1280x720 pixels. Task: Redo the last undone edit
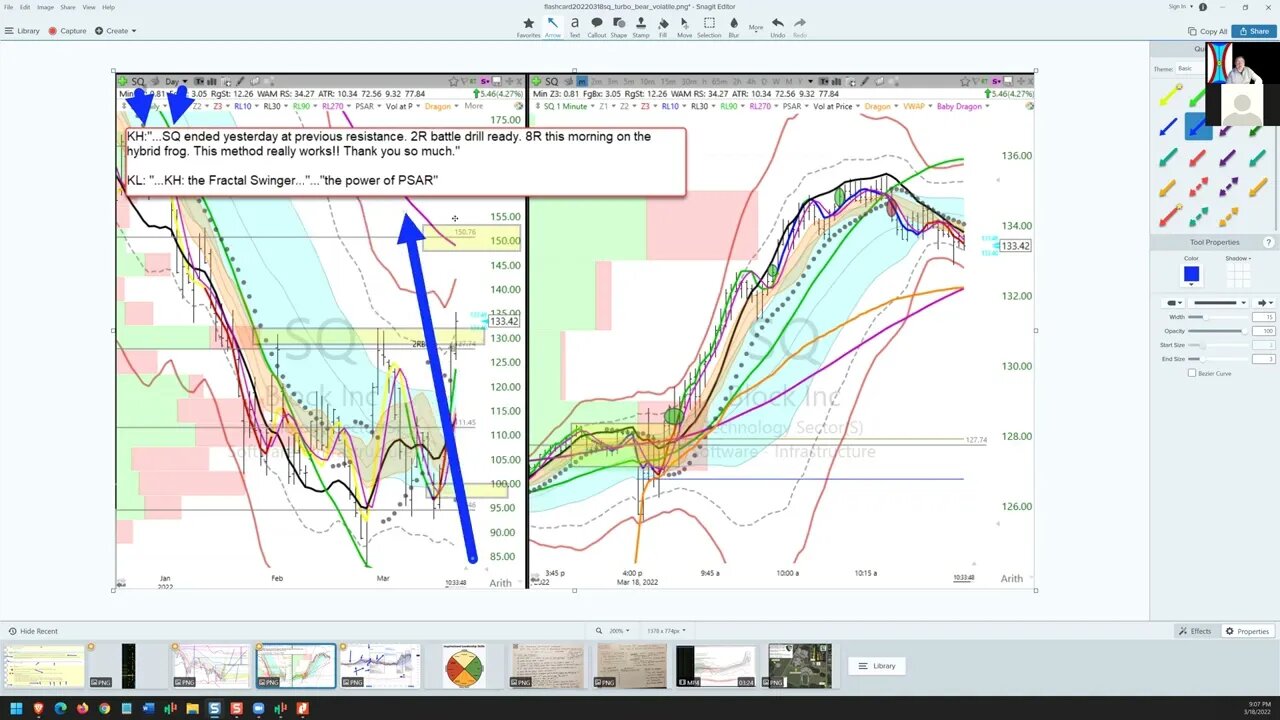click(x=800, y=27)
